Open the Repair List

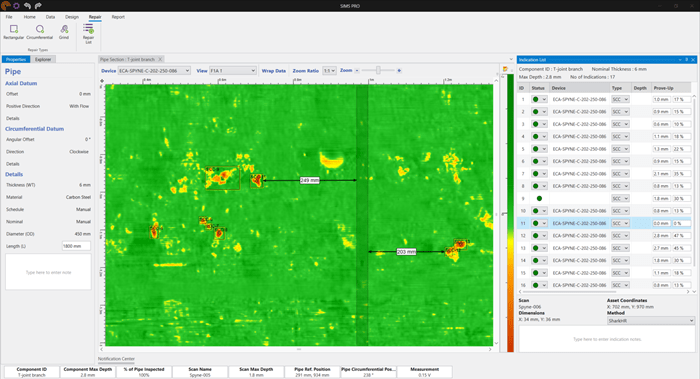[x=88, y=34]
